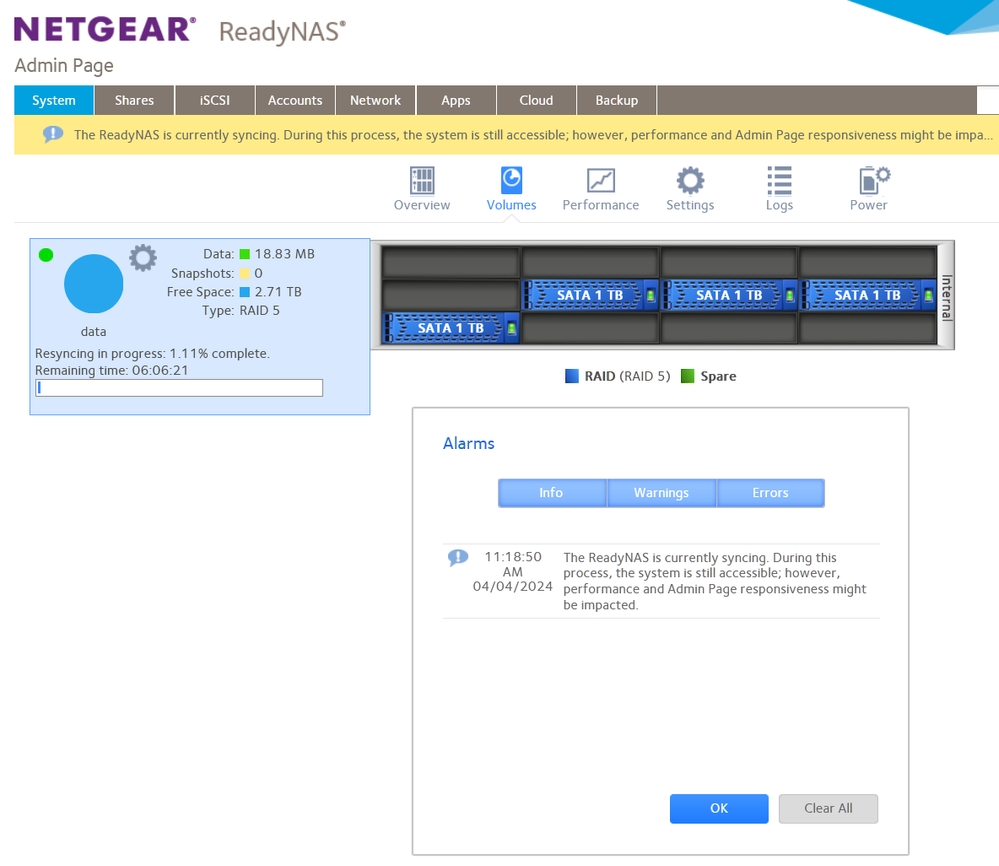Screen dimensions: 999x866
Task: Click the yellow Snapshots legend swatch
Action: [245, 273]
